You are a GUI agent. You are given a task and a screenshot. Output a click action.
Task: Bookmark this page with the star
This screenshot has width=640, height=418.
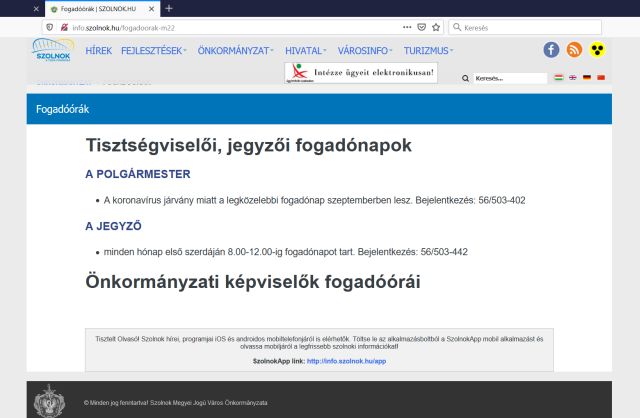(x=436, y=27)
